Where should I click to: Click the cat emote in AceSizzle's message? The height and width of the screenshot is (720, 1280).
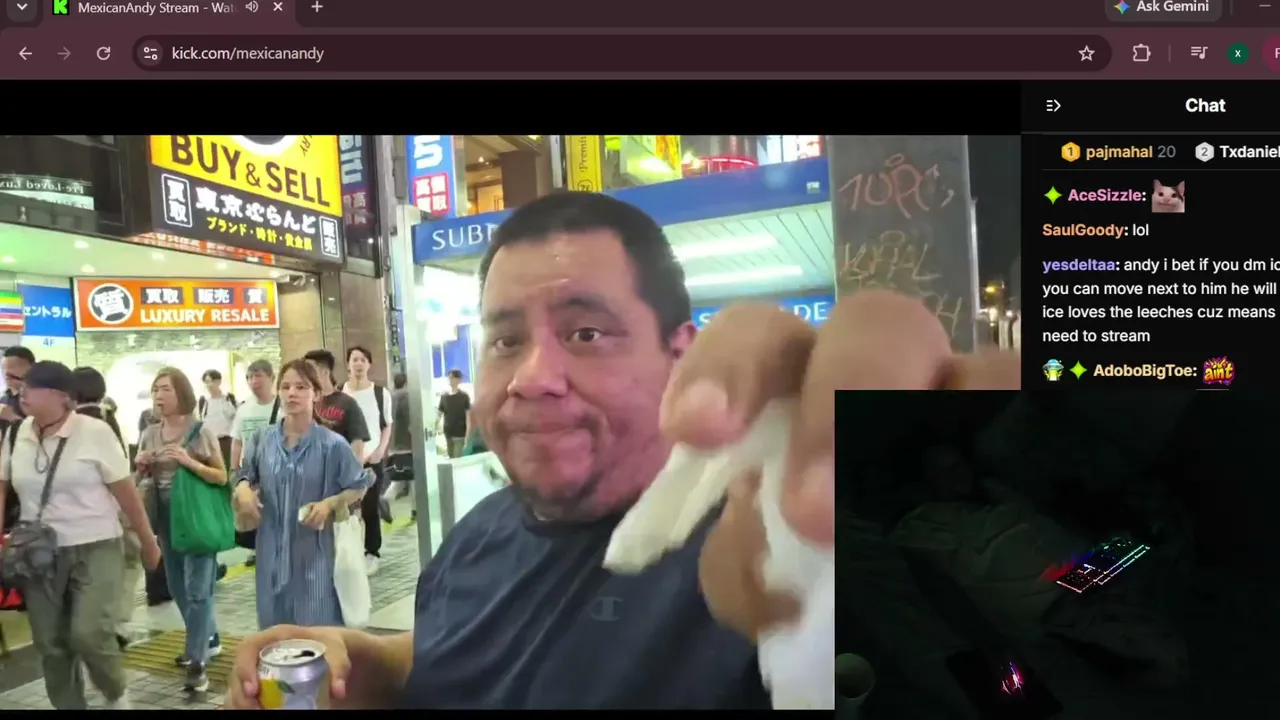[1168, 196]
